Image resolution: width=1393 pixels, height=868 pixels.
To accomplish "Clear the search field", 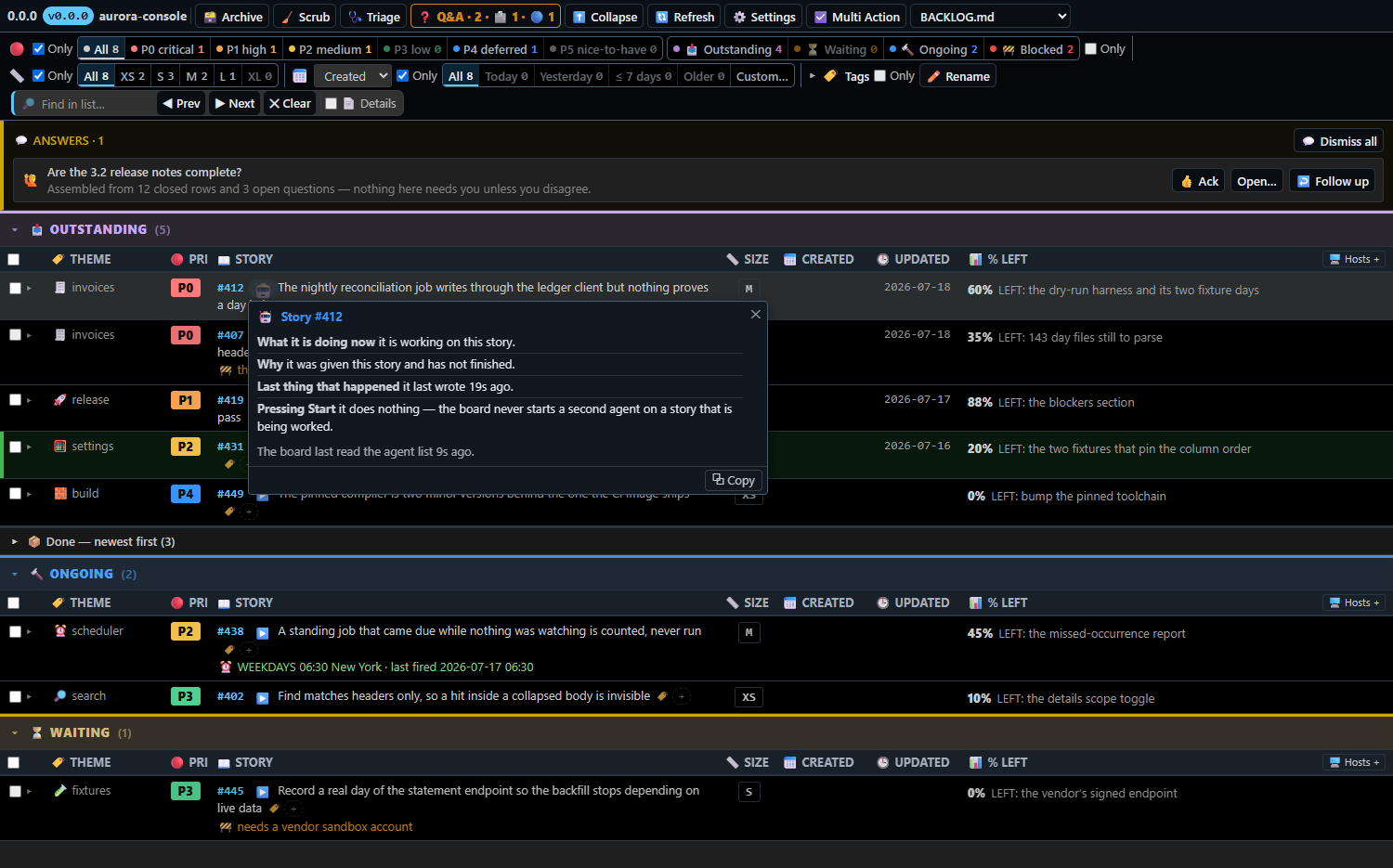I will point(290,104).
